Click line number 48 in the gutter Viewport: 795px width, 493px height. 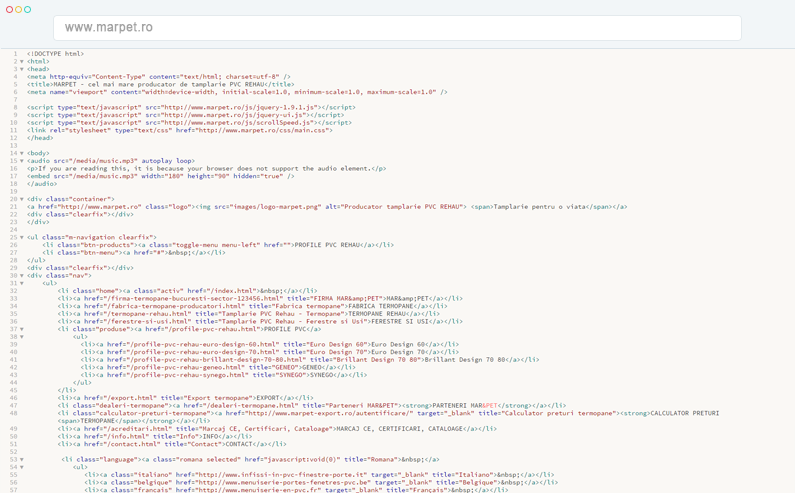pos(14,413)
